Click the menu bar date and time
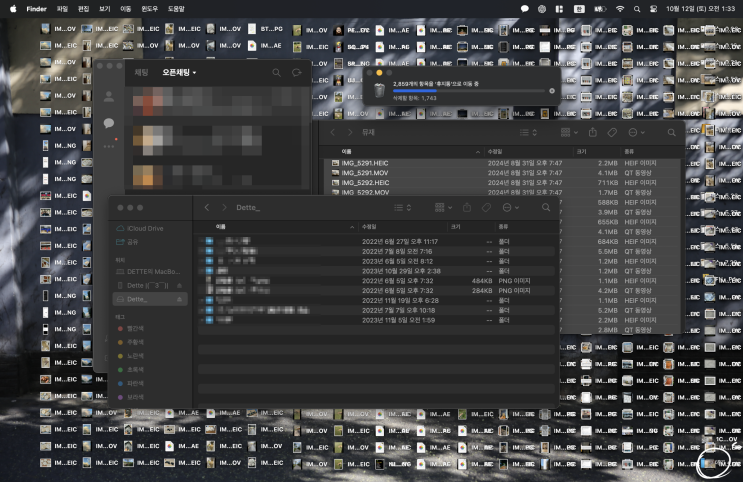Screen dimensions: 743x482 point(700,9)
